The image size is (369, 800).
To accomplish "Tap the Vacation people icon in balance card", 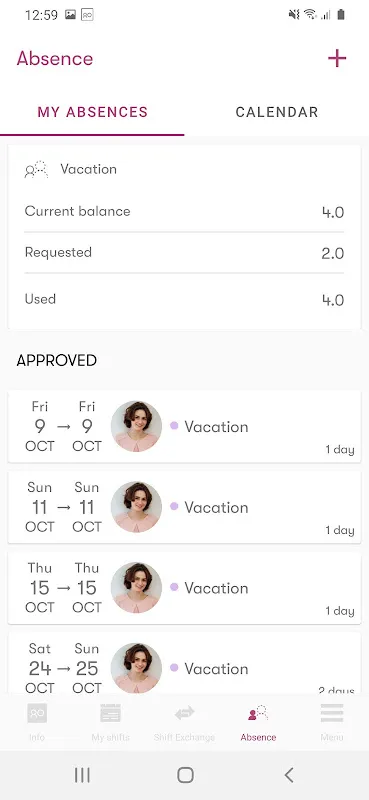I will click(x=36, y=169).
